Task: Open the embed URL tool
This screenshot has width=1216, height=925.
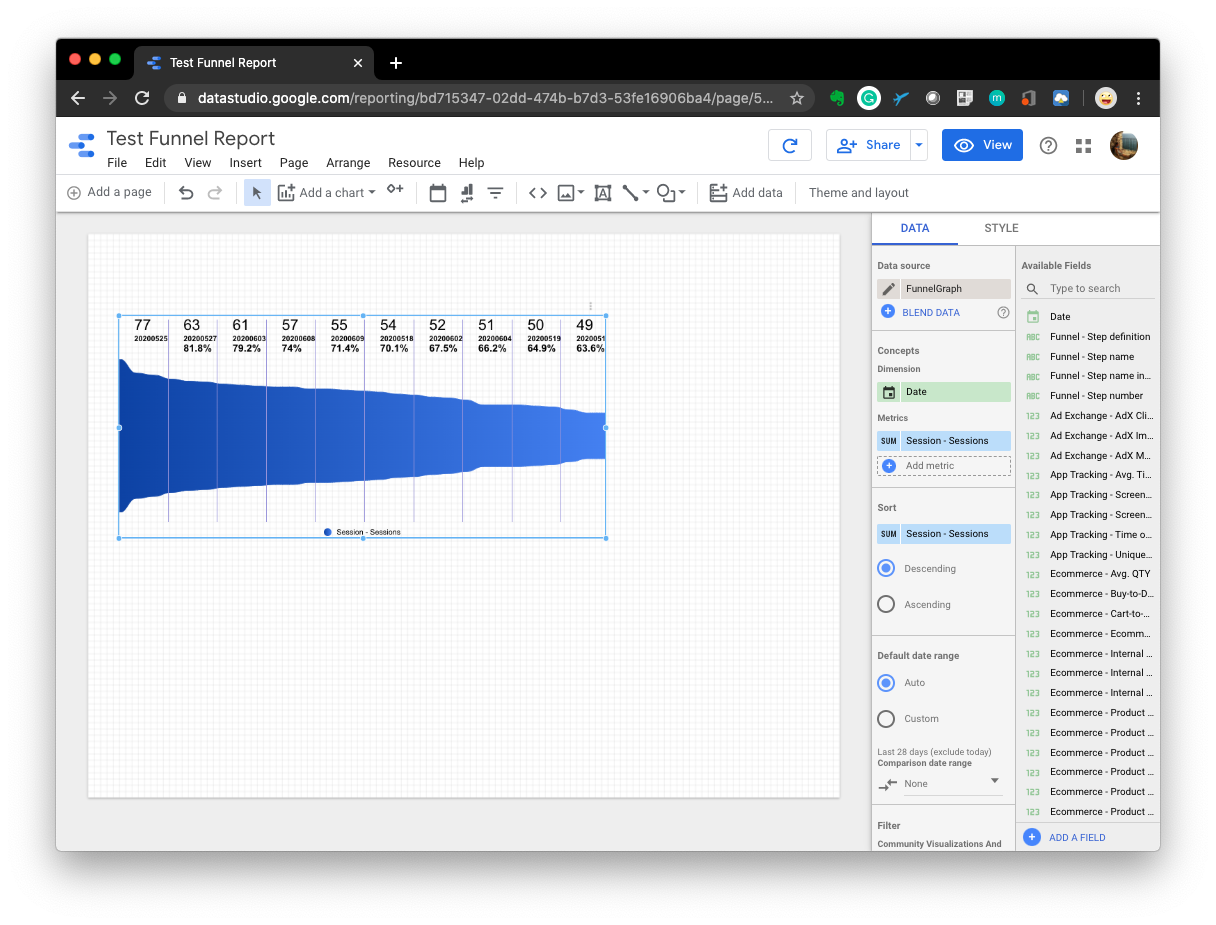Action: pos(537,192)
